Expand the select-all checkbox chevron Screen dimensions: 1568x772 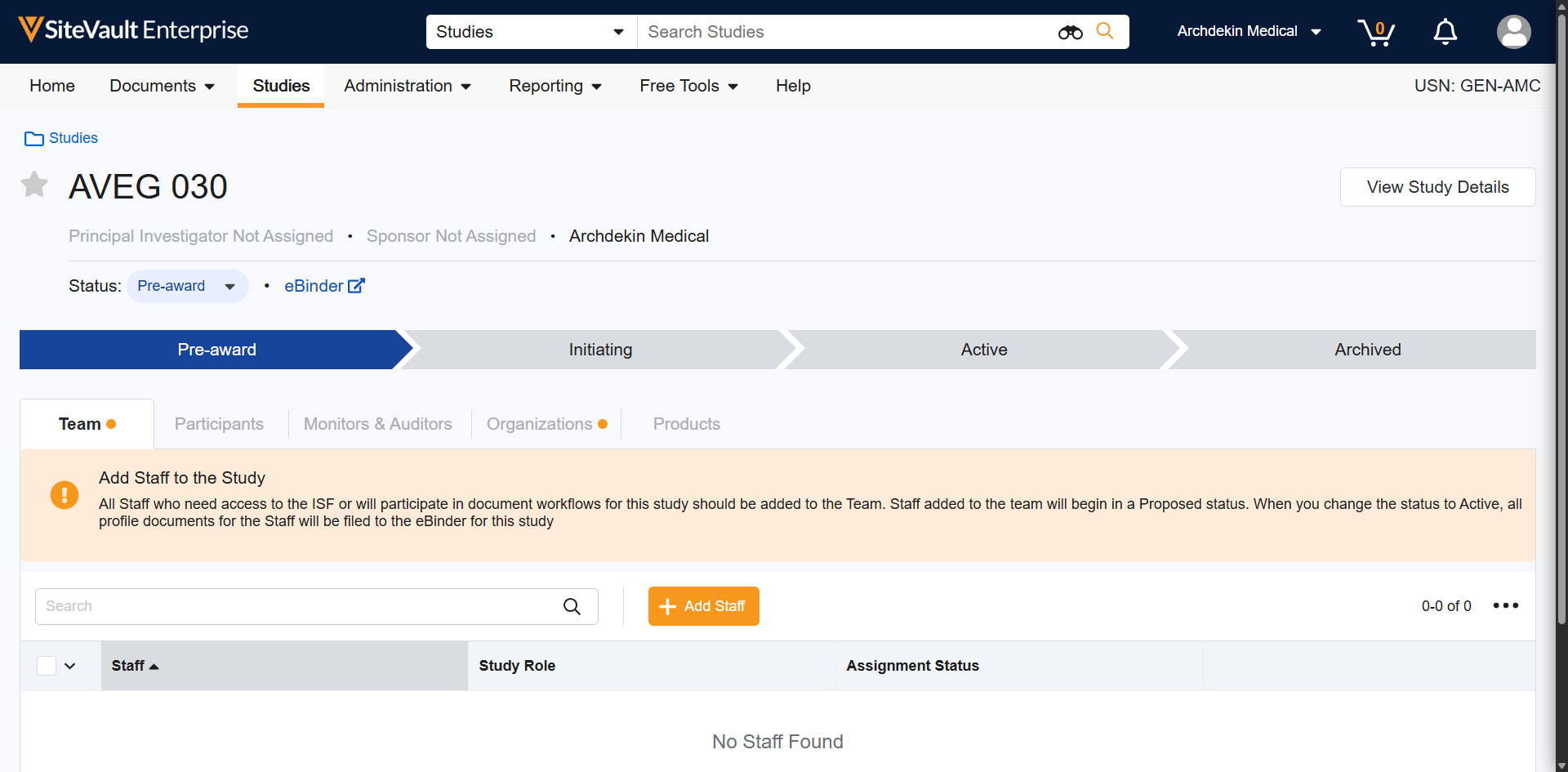coord(70,666)
